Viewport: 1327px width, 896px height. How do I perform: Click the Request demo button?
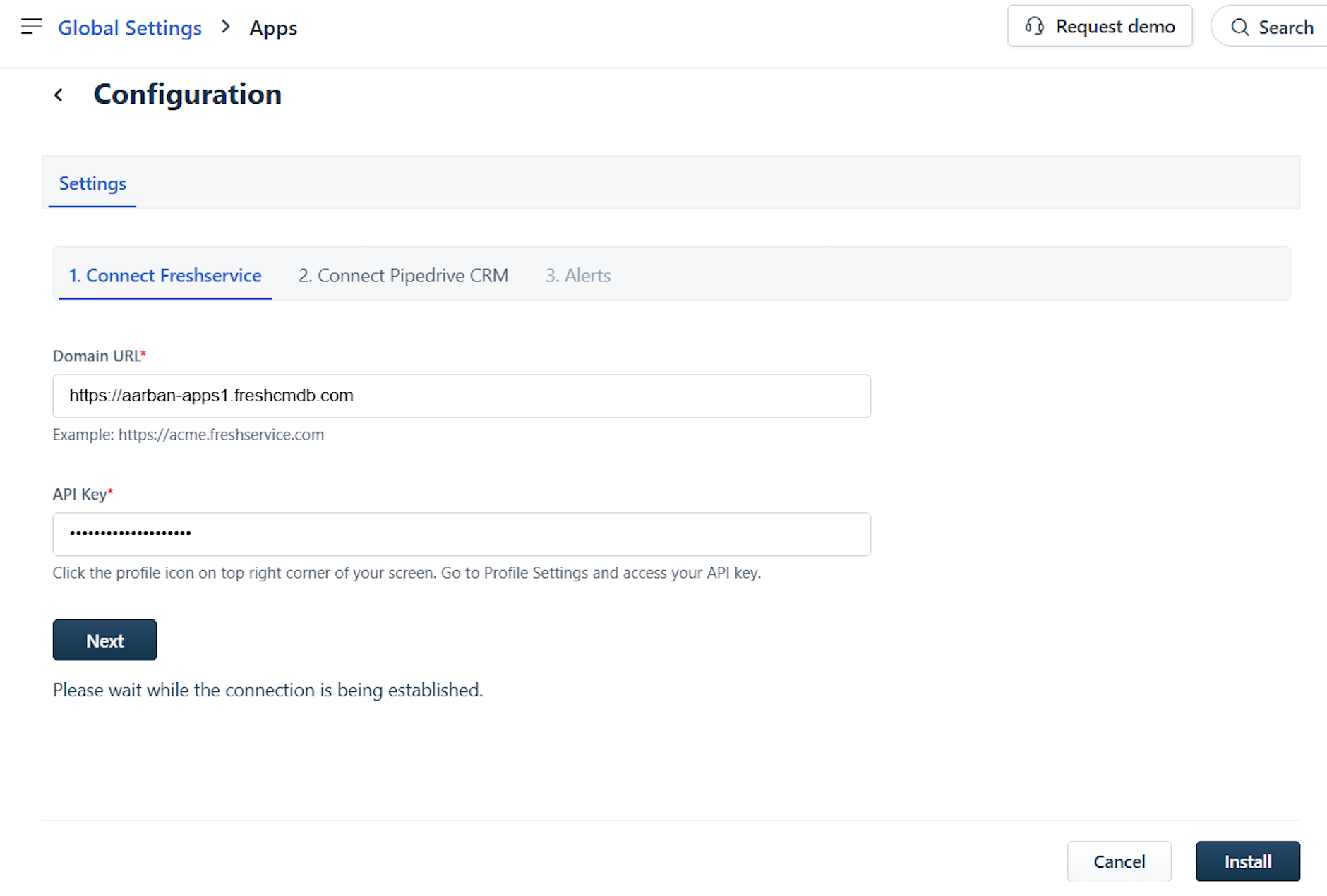[x=1100, y=26]
